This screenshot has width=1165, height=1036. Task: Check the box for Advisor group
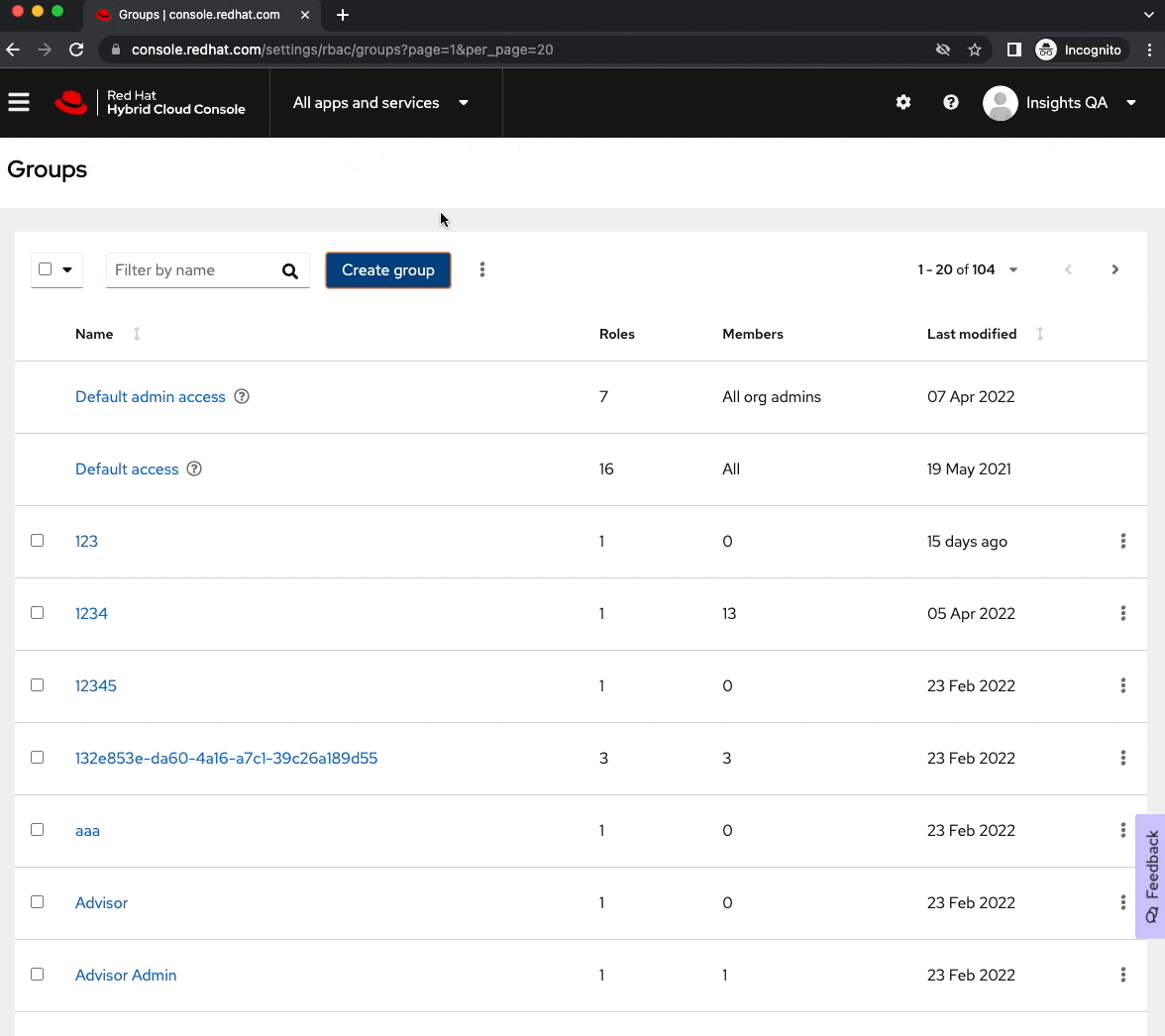tap(38, 902)
